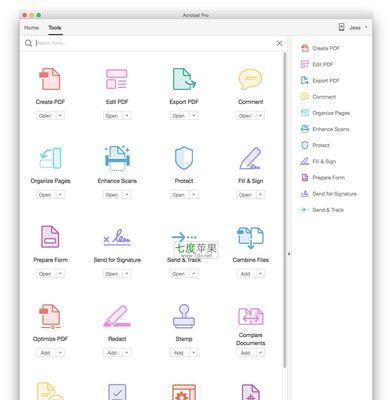Click Open button under Send for Signature

(x=112, y=274)
